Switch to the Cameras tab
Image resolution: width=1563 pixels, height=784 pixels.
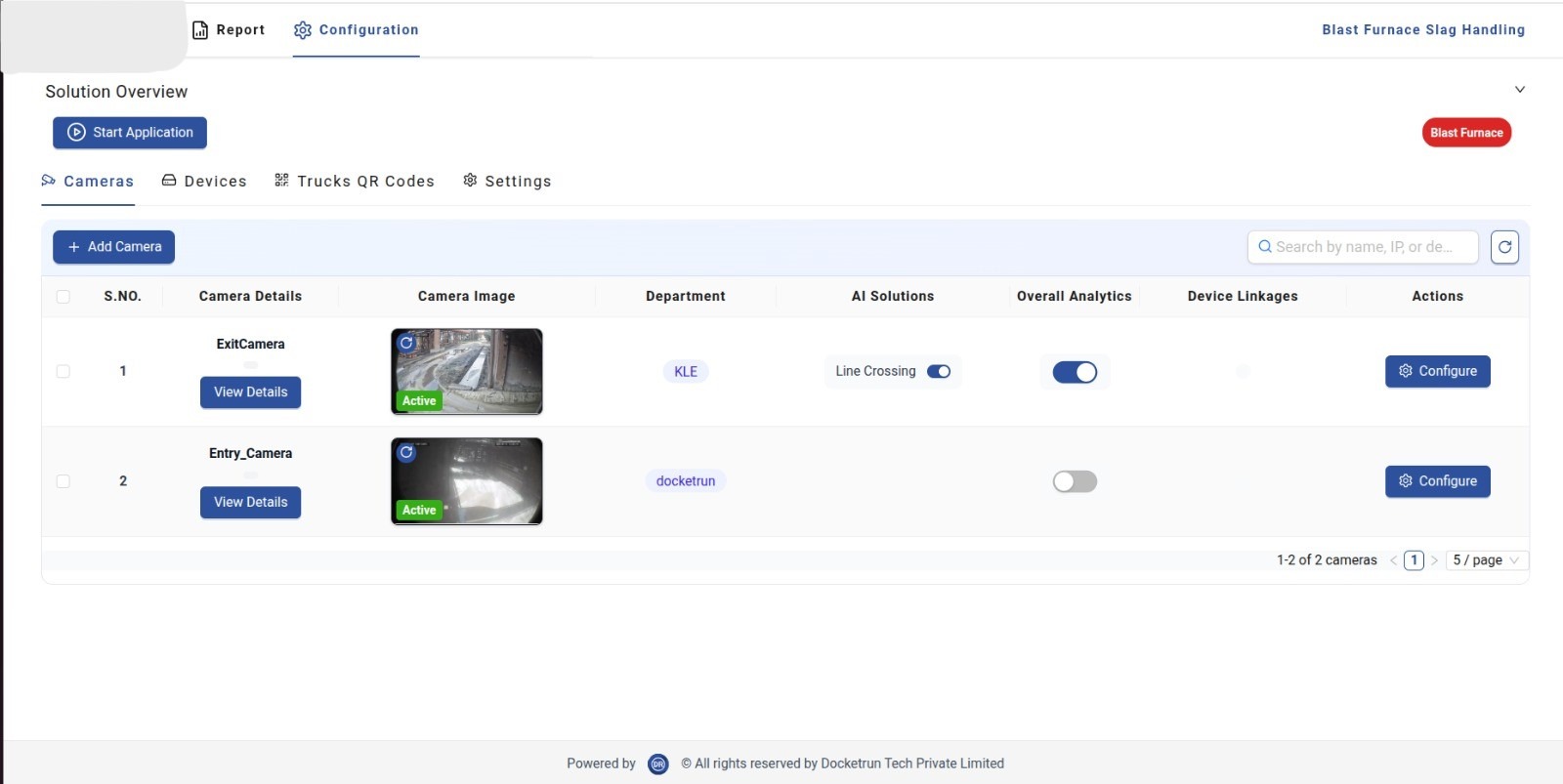tap(88, 182)
